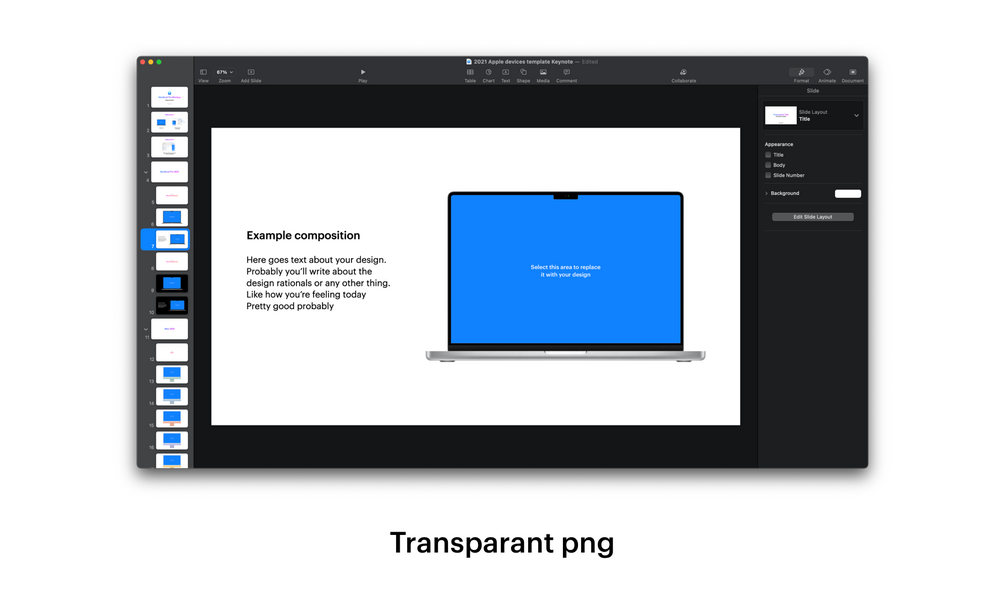Add a Text box using toolbar
The image size is (1005, 613).
coord(506,72)
